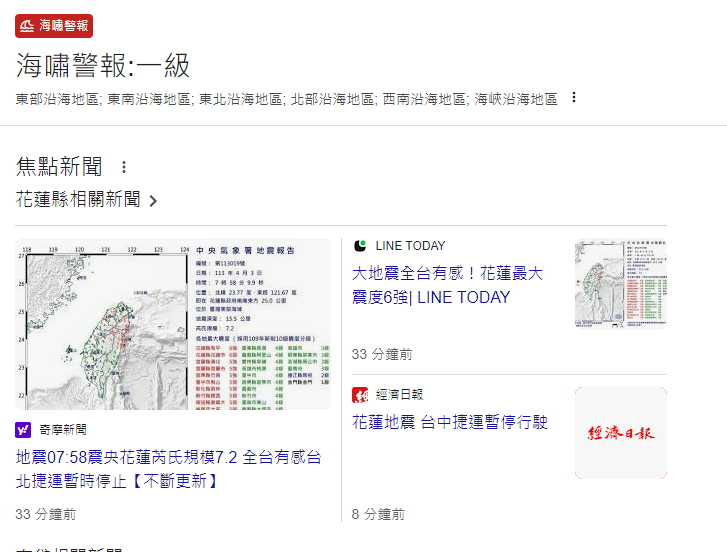Click the 海嘯警報:一級 heading
This screenshot has width=727, height=552.
point(103,65)
